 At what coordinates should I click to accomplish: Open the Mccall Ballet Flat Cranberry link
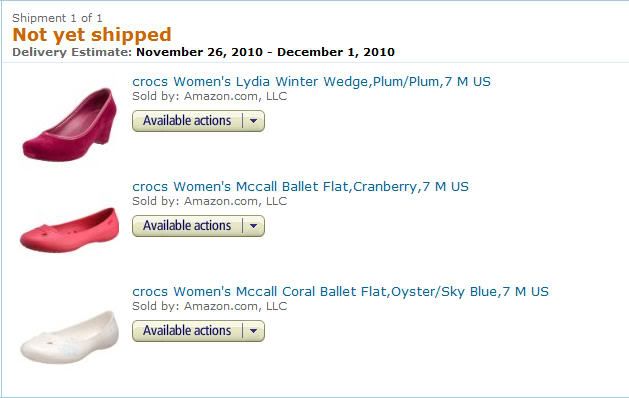[300, 187]
